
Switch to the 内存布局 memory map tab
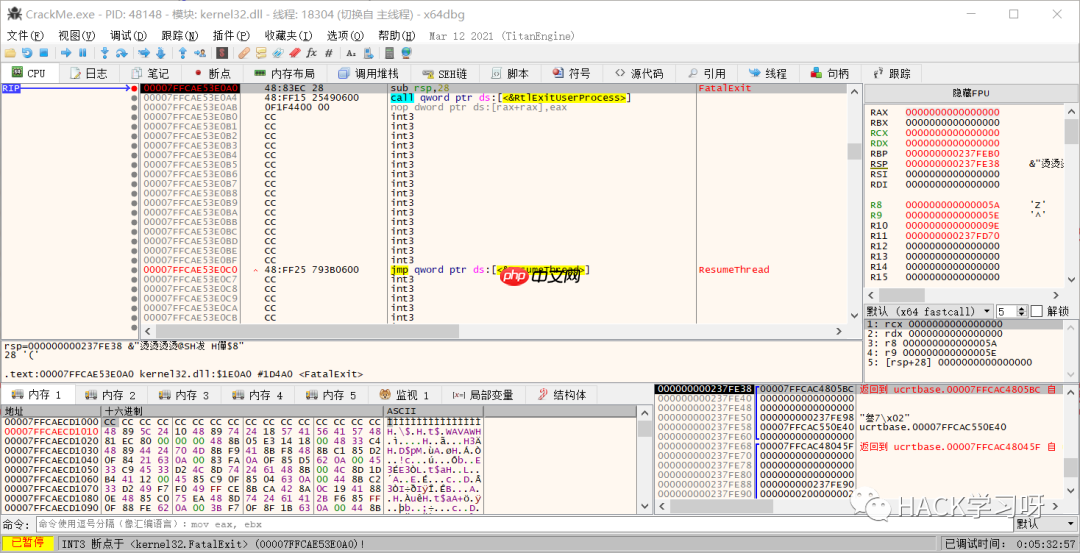coord(284,73)
